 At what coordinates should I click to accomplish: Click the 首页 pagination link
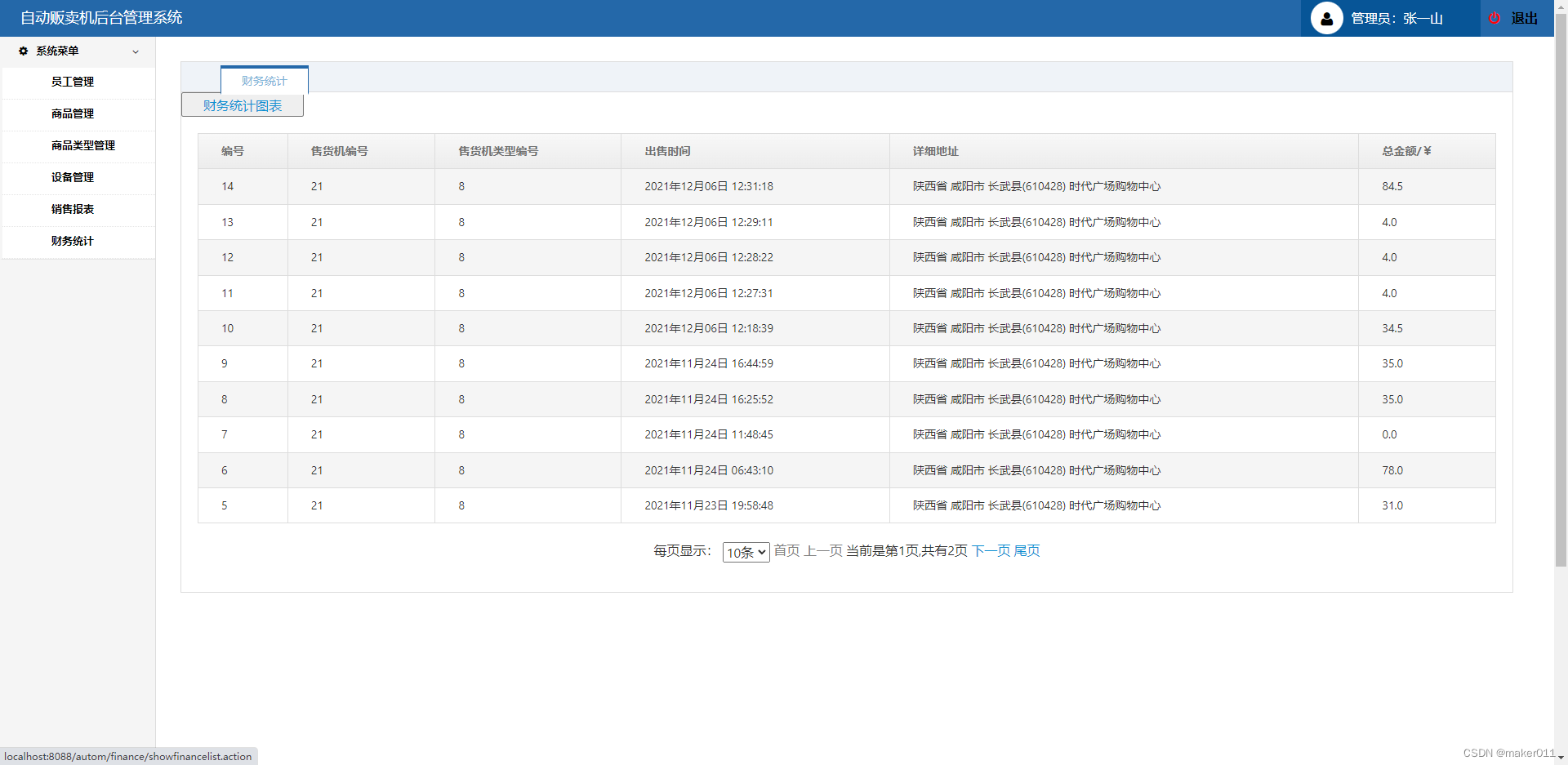786,551
